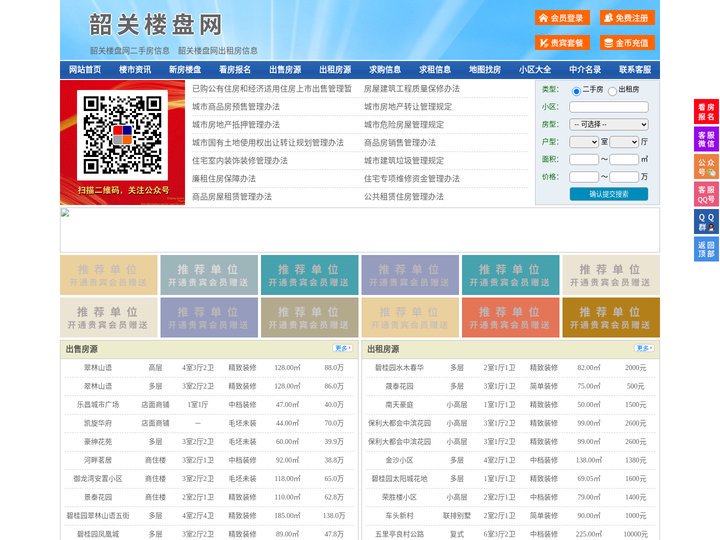The image size is (720, 540).
Task: Open the 出租房源 nav item
Action: pos(335,70)
